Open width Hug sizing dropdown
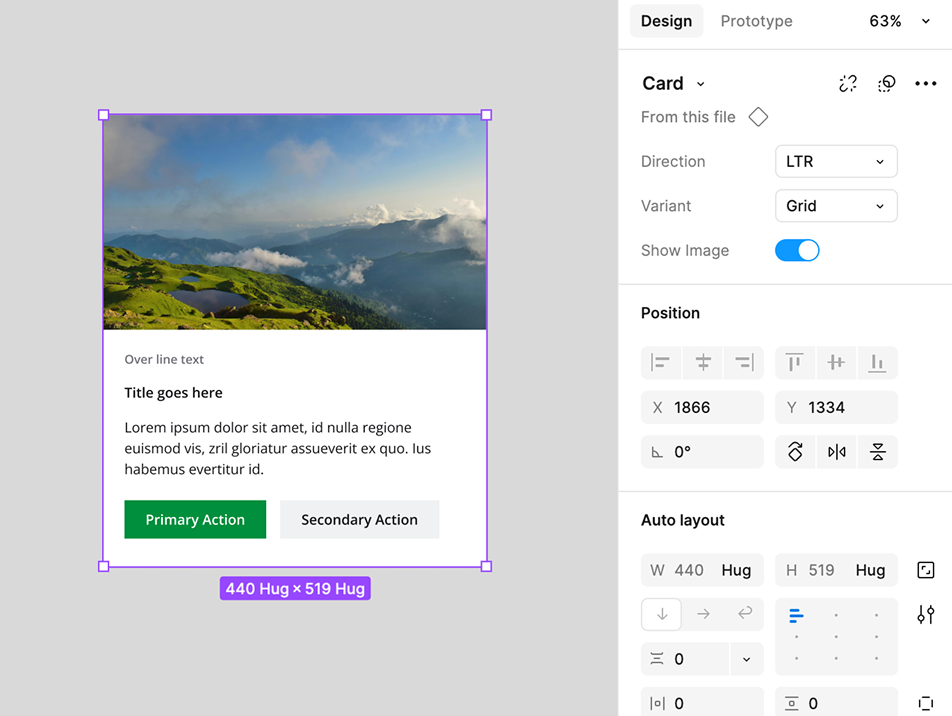This screenshot has height=716, width=952. pos(736,570)
